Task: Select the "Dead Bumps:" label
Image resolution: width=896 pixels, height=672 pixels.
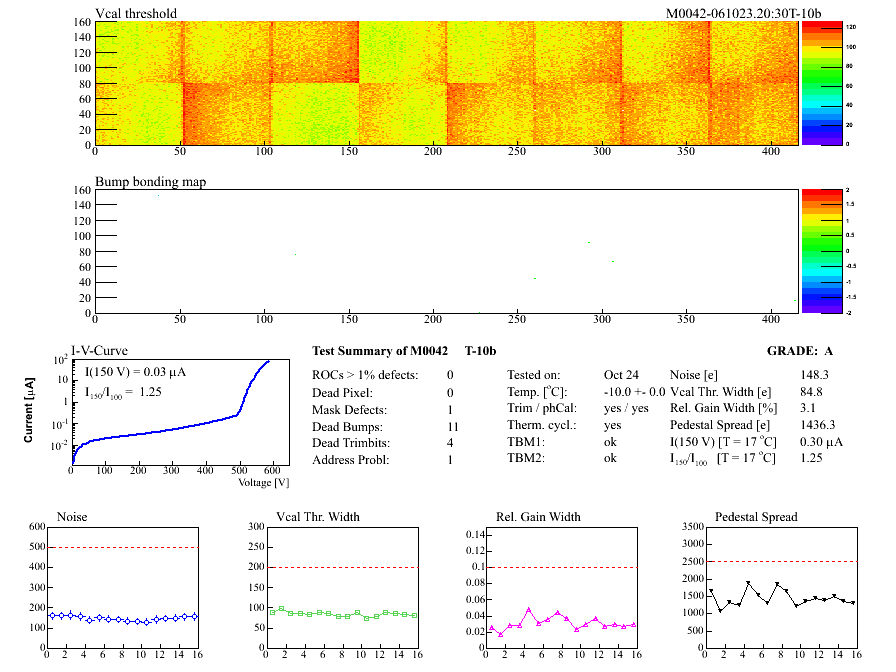Action: (x=347, y=427)
